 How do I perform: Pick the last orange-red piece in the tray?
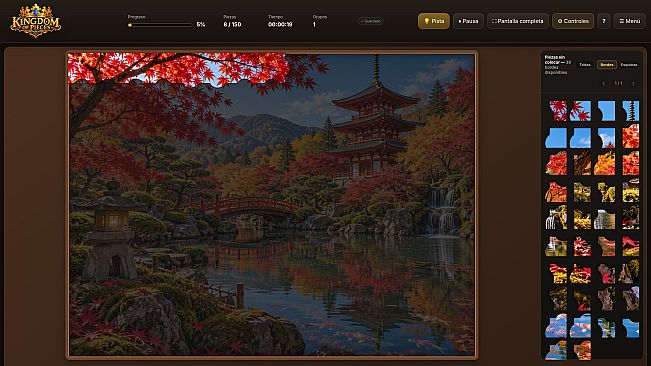(x=582, y=350)
